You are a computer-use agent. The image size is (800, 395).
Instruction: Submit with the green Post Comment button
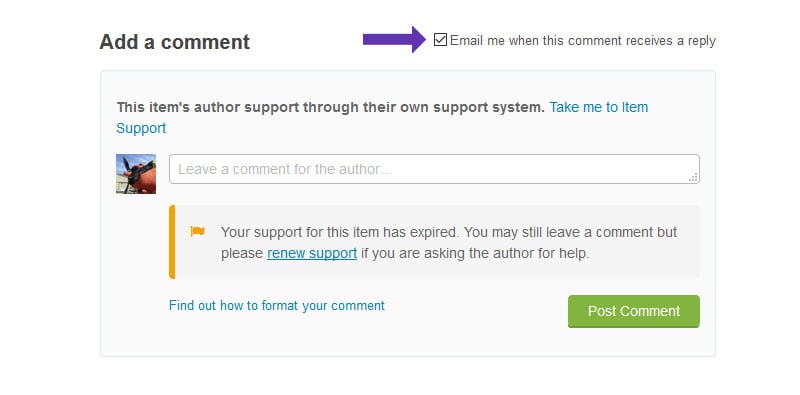[634, 311]
